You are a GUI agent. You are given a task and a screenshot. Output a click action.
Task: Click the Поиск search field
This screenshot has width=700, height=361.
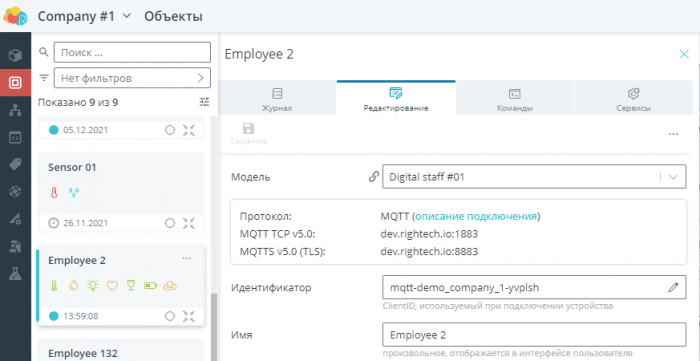pyautogui.click(x=132, y=52)
